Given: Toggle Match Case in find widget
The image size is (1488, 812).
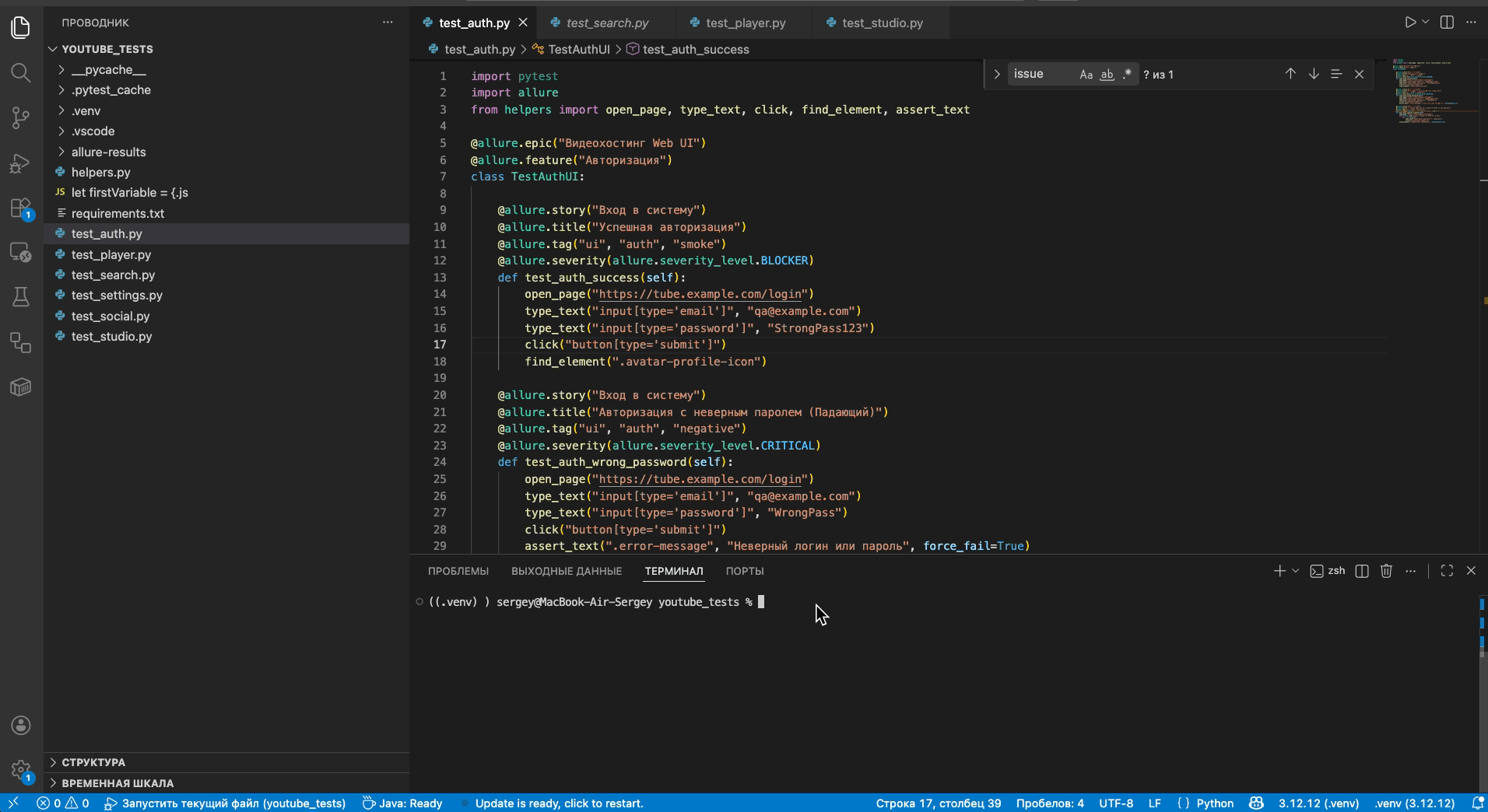Looking at the screenshot, I should tap(1086, 75).
